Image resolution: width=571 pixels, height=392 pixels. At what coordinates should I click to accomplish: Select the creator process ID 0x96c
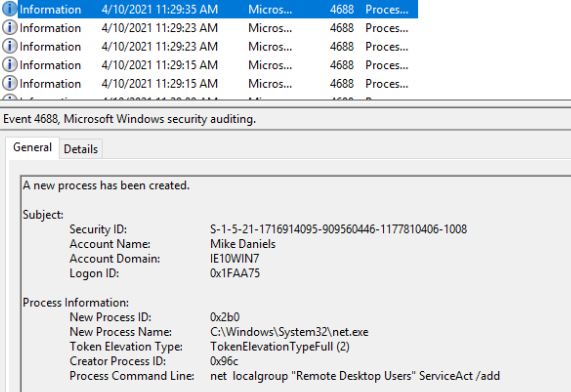[224, 361]
